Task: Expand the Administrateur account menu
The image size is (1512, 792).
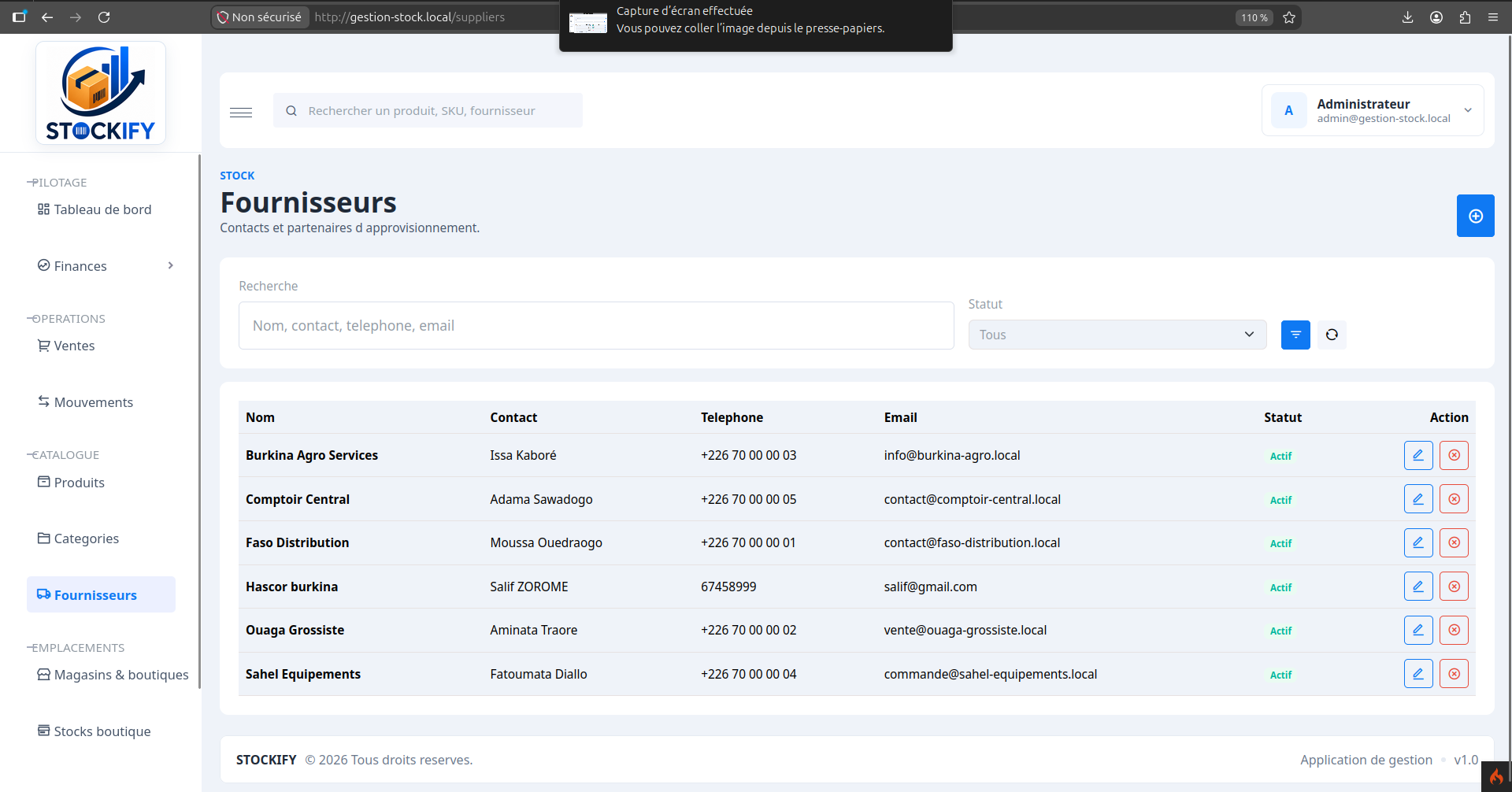Action: pyautogui.click(x=1373, y=110)
